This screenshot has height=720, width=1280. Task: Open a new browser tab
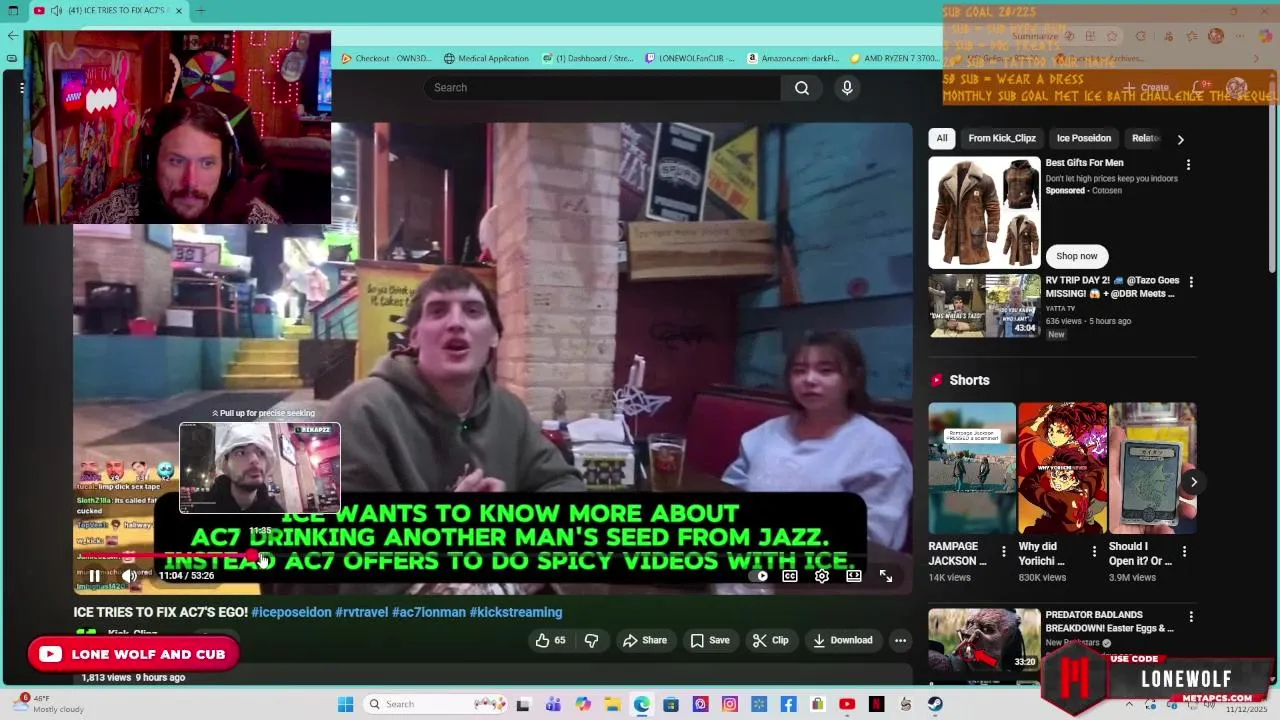click(x=200, y=11)
